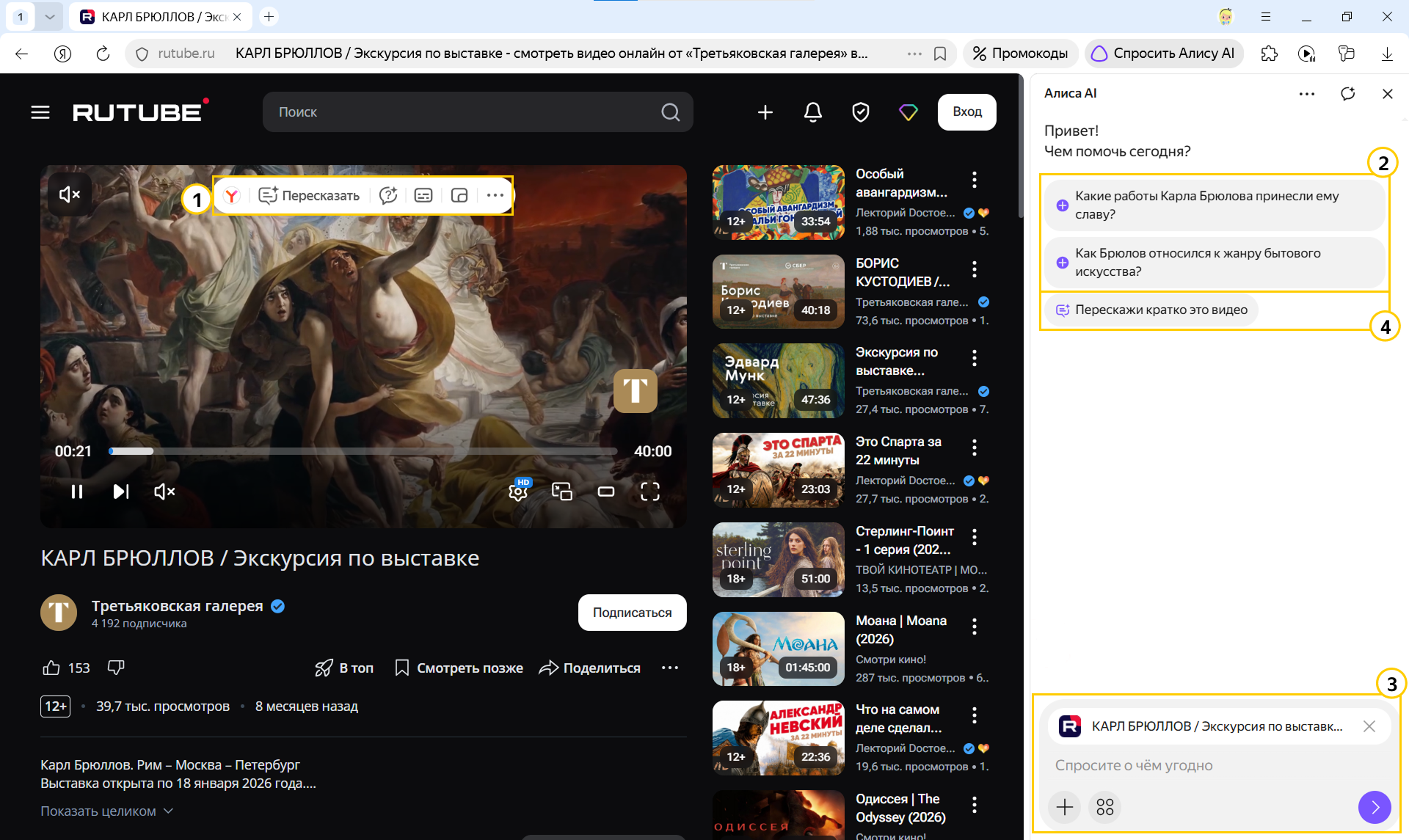Click the magnifier icon in Rutube search
The height and width of the screenshot is (840, 1409).
coord(670,112)
